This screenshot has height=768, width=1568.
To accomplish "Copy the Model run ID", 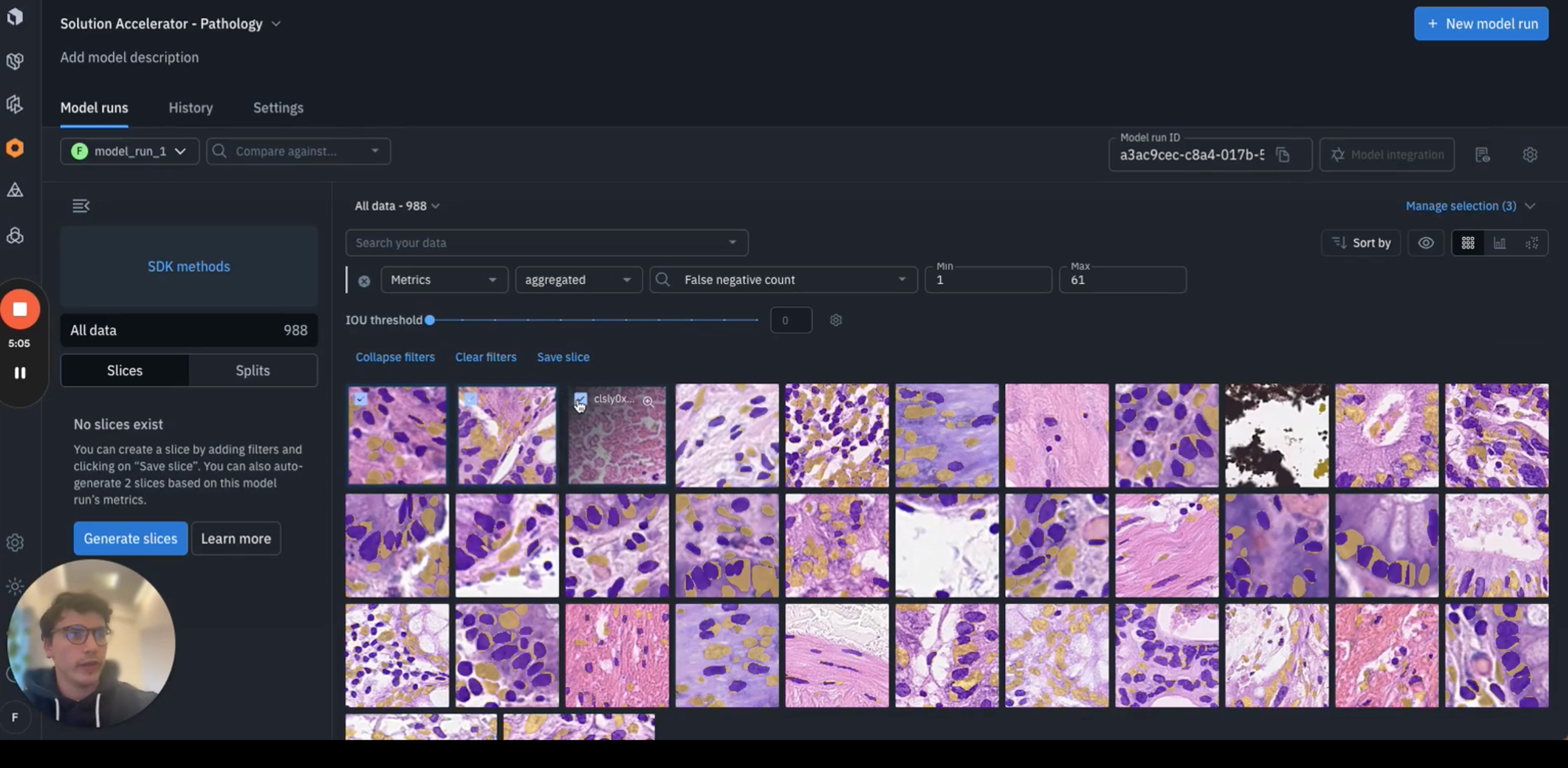I will 1283,155.
